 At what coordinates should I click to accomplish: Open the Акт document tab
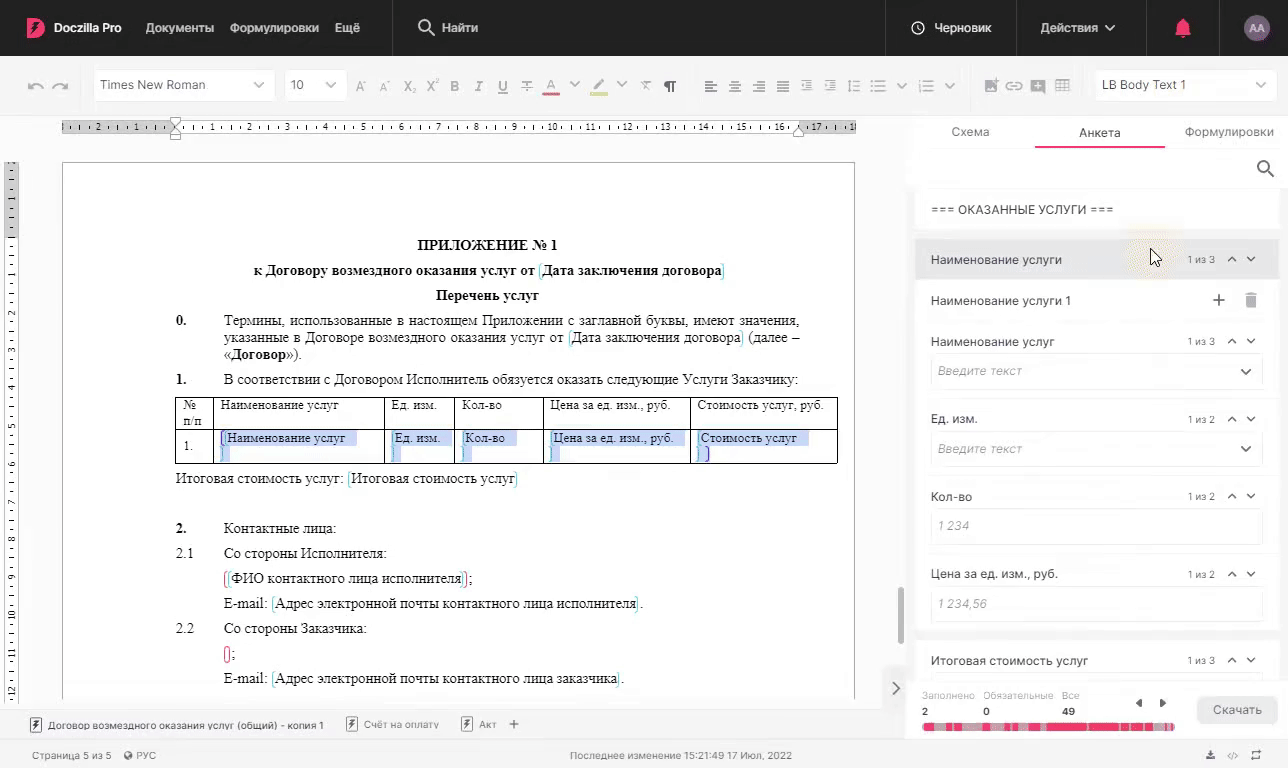[x=479, y=724]
